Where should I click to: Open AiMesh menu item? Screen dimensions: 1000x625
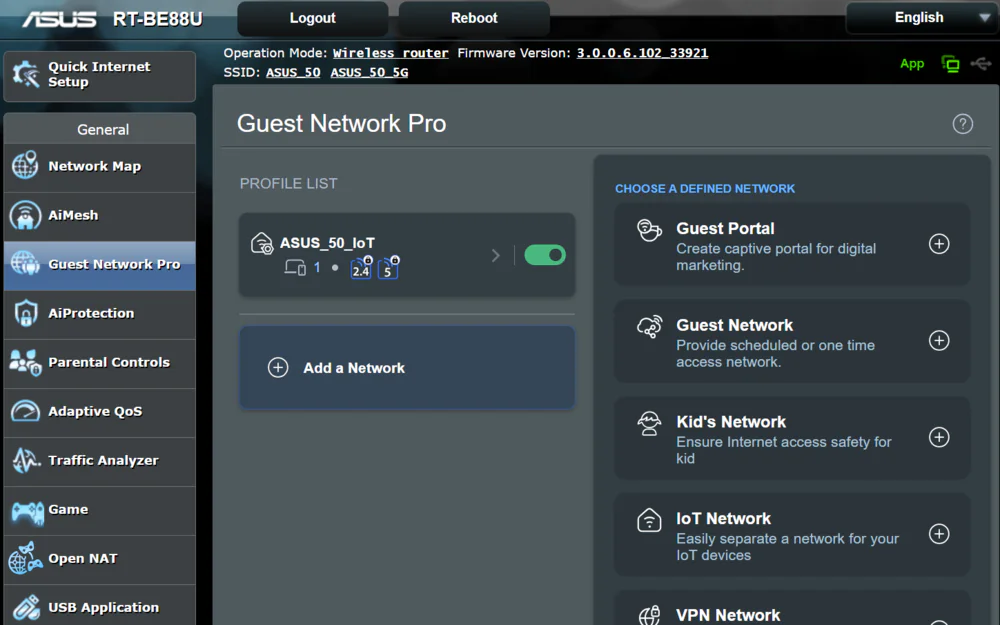point(99,216)
